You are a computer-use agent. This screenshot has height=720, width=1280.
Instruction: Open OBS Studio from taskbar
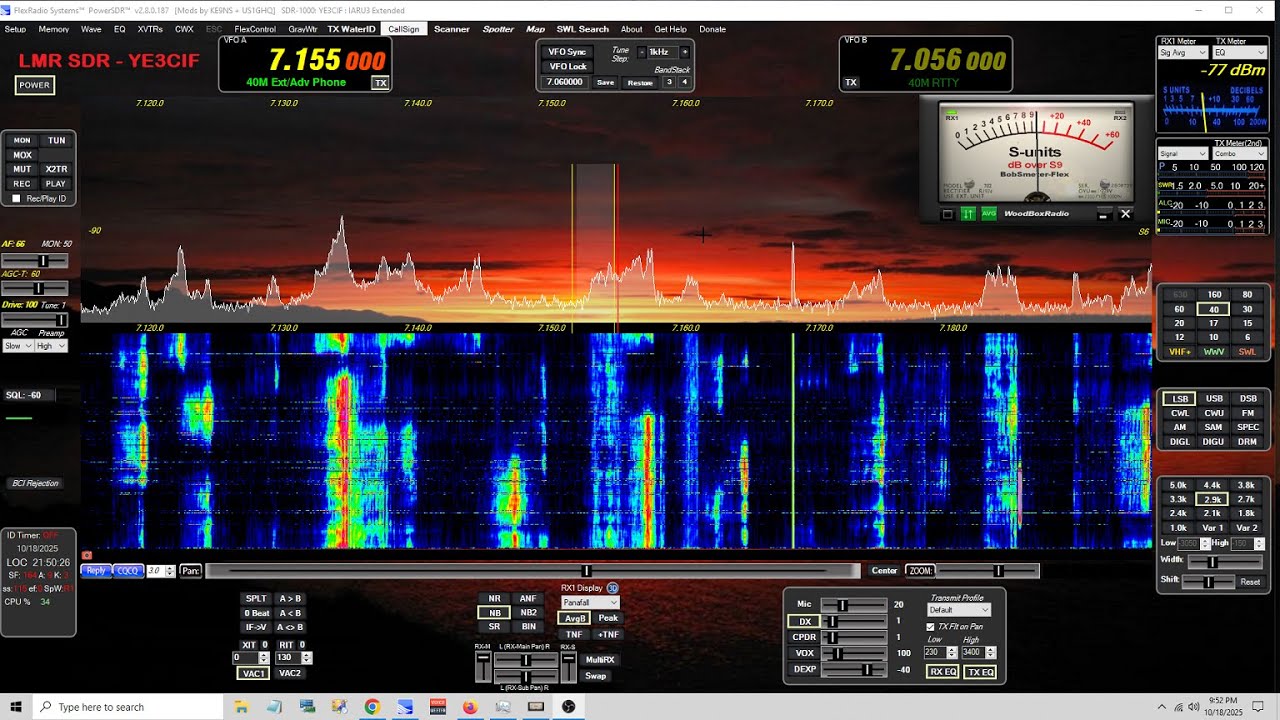(568, 707)
